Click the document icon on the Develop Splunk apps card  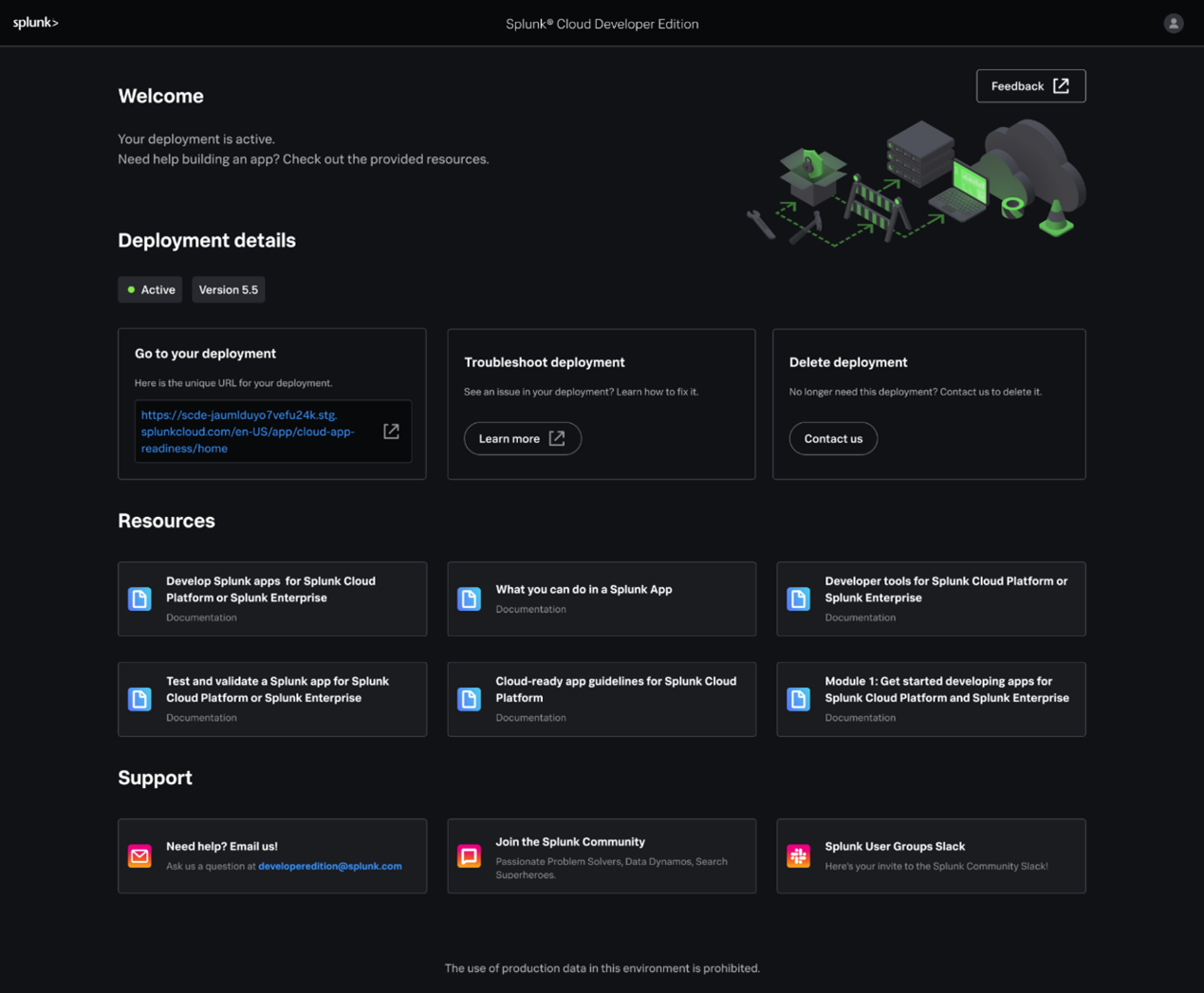point(139,598)
